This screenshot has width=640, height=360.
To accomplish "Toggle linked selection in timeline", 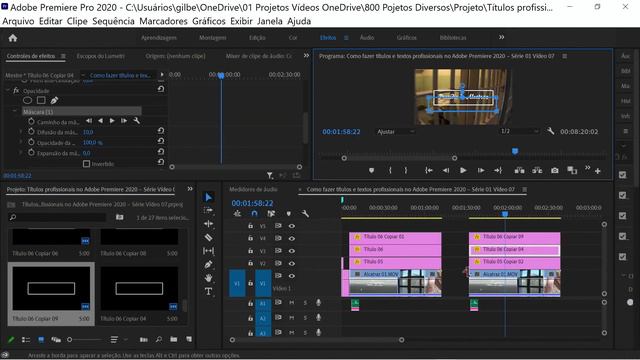I will (x=271, y=213).
